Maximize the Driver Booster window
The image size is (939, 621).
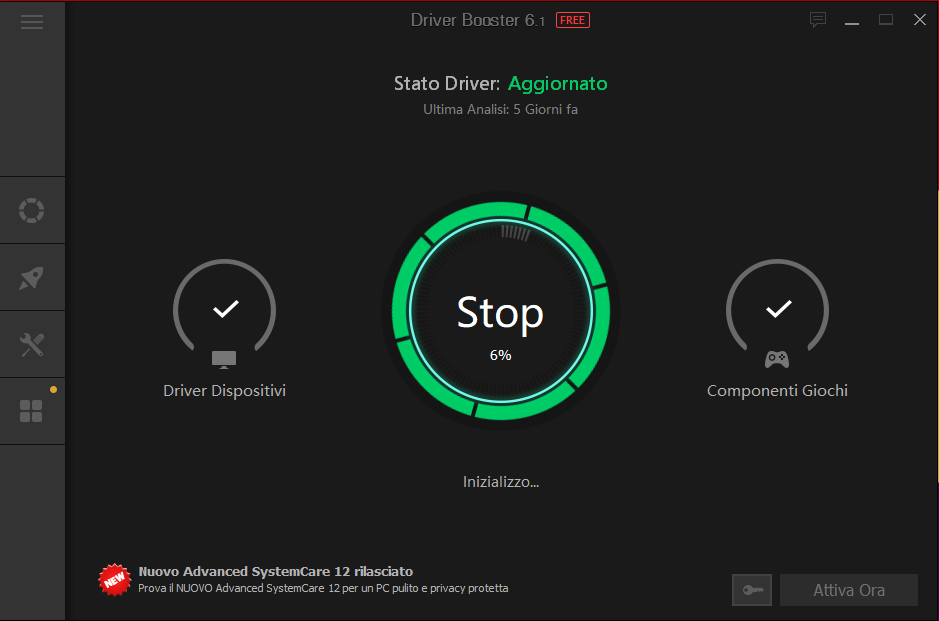click(886, 20)
